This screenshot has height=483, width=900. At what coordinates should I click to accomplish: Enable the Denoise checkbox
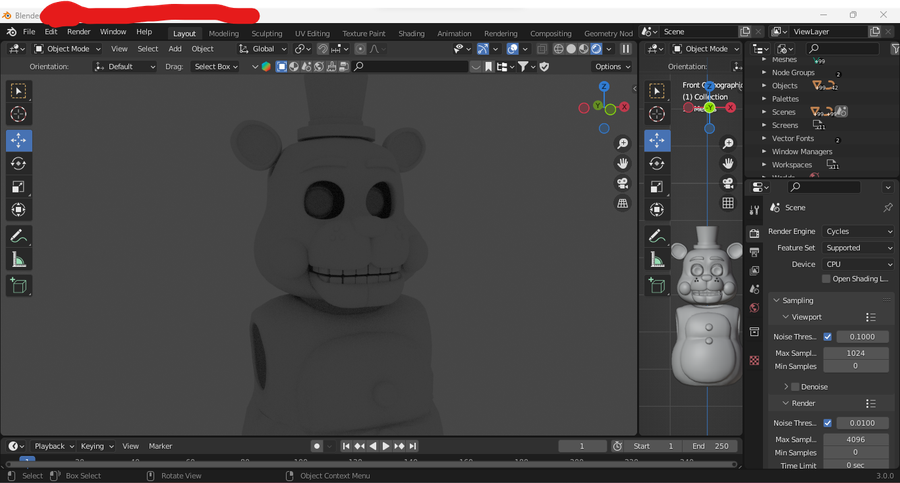pos(795,387)
